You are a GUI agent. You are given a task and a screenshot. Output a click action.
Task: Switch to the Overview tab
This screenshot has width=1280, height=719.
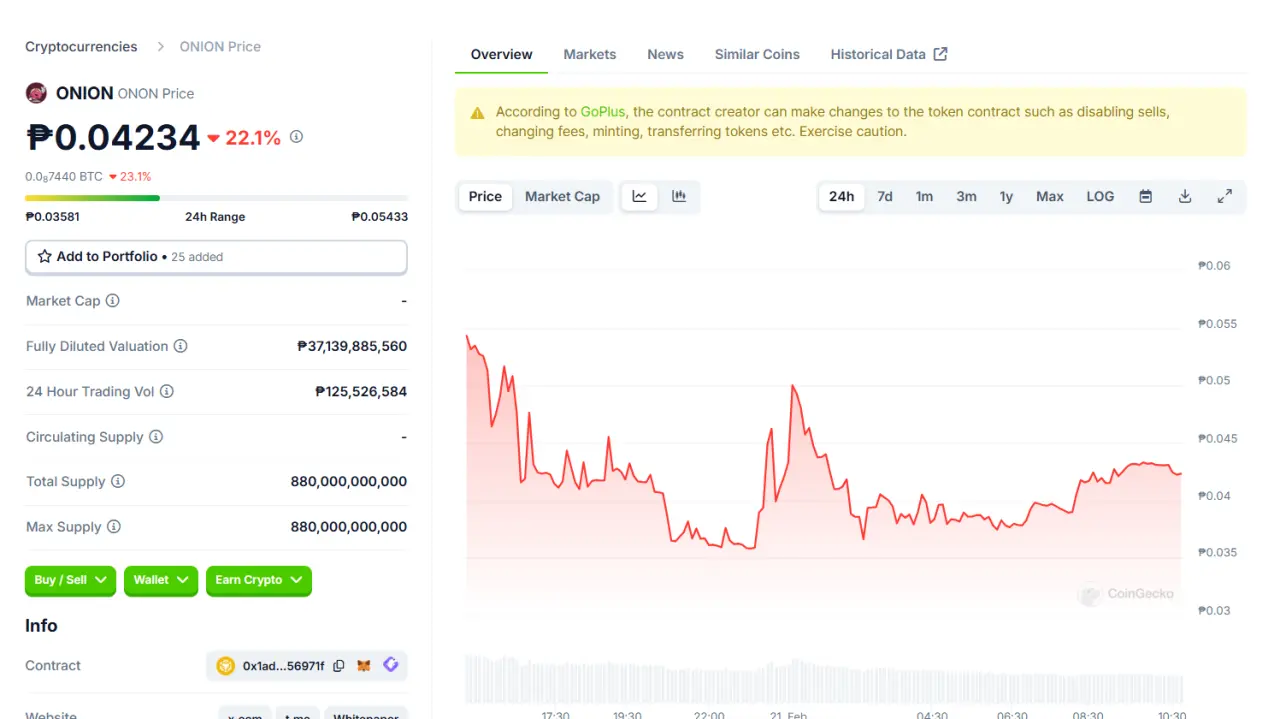[x=501, y=54]
